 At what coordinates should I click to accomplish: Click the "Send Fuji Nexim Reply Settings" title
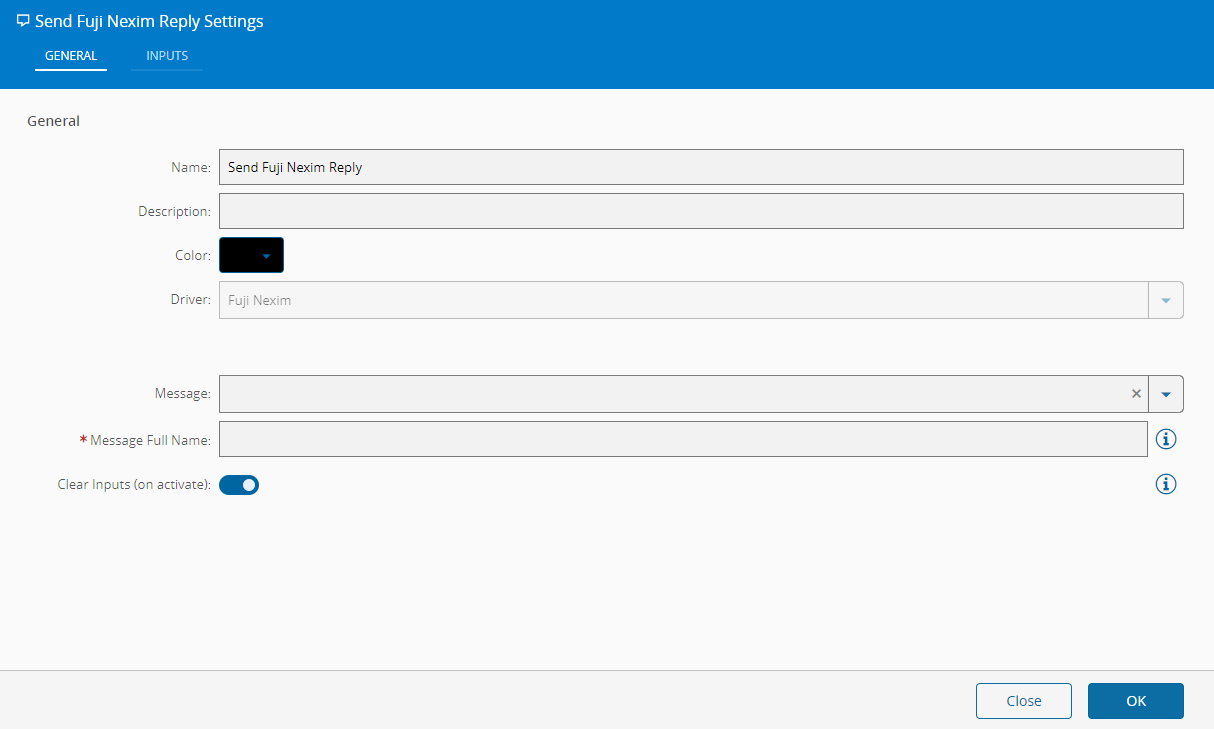click(x=149, y=21)
